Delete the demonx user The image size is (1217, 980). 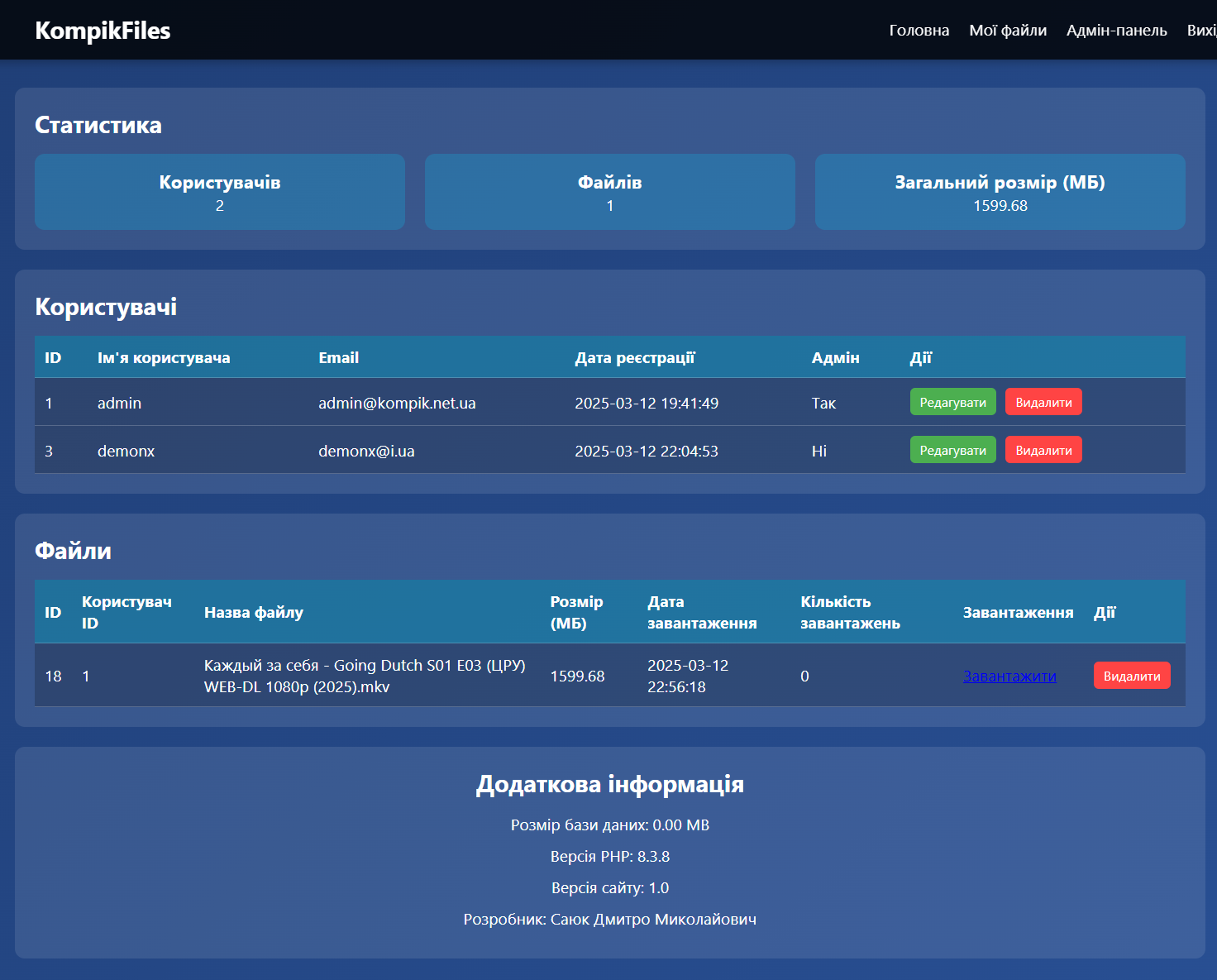pos(1043,451)
